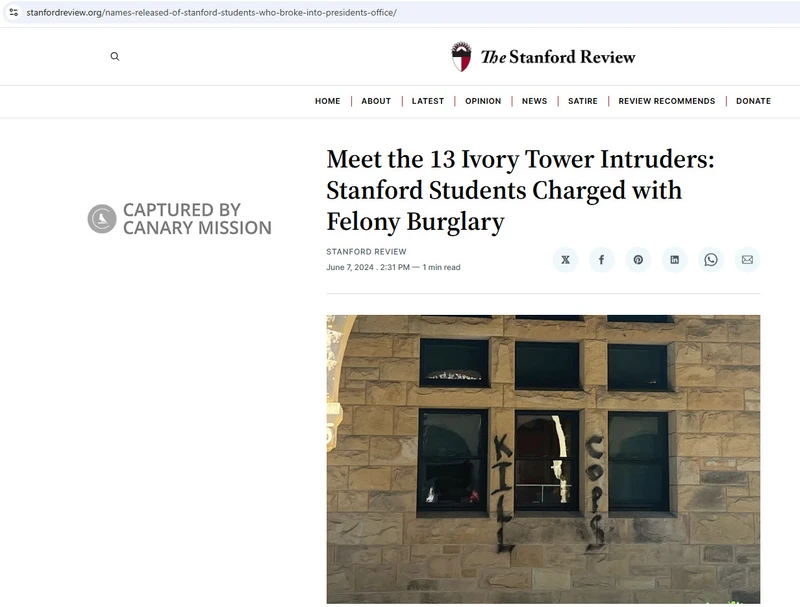
Task: Open the Home menu item
Action: coord(327,101)
